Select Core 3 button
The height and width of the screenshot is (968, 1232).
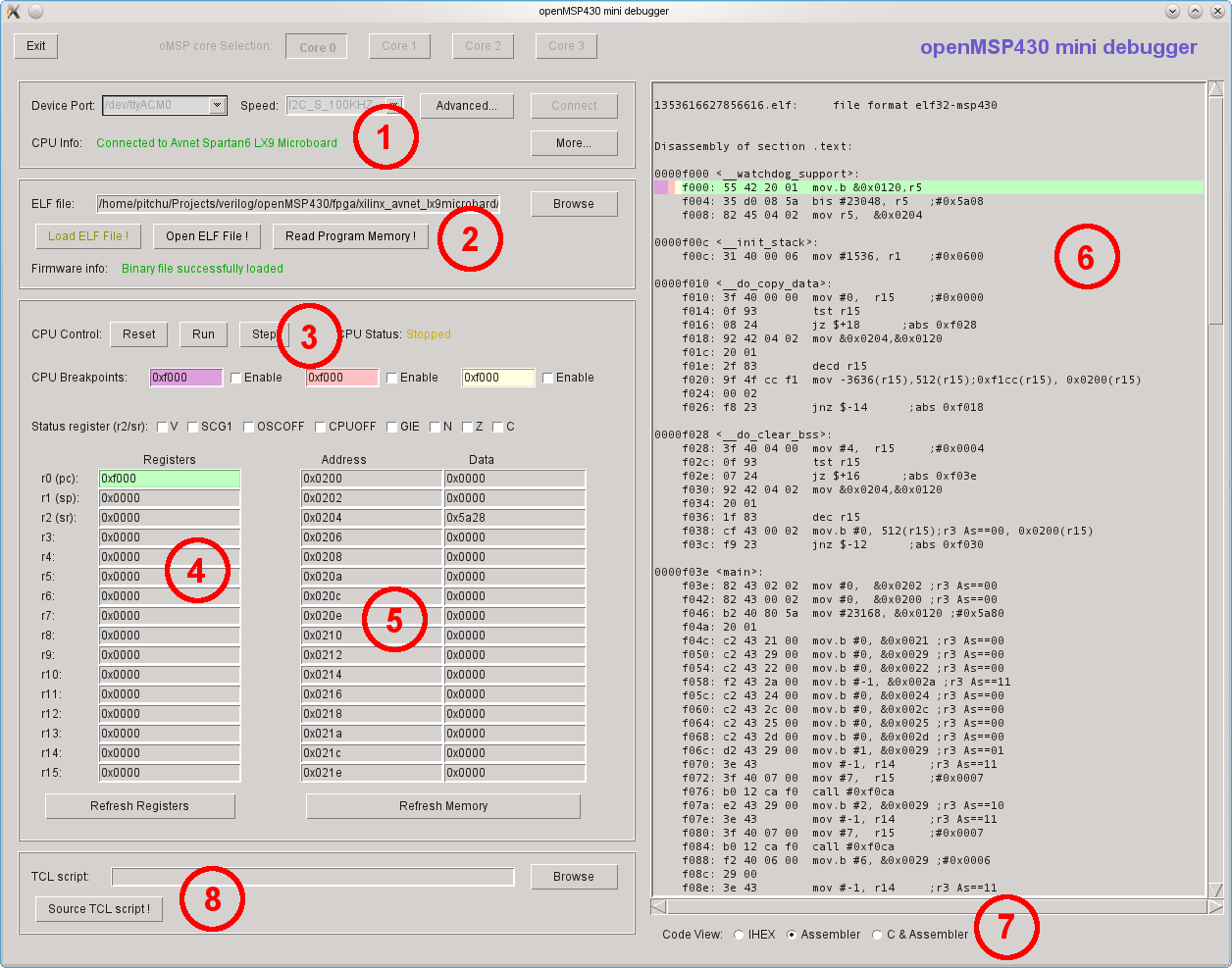[567, 46]
